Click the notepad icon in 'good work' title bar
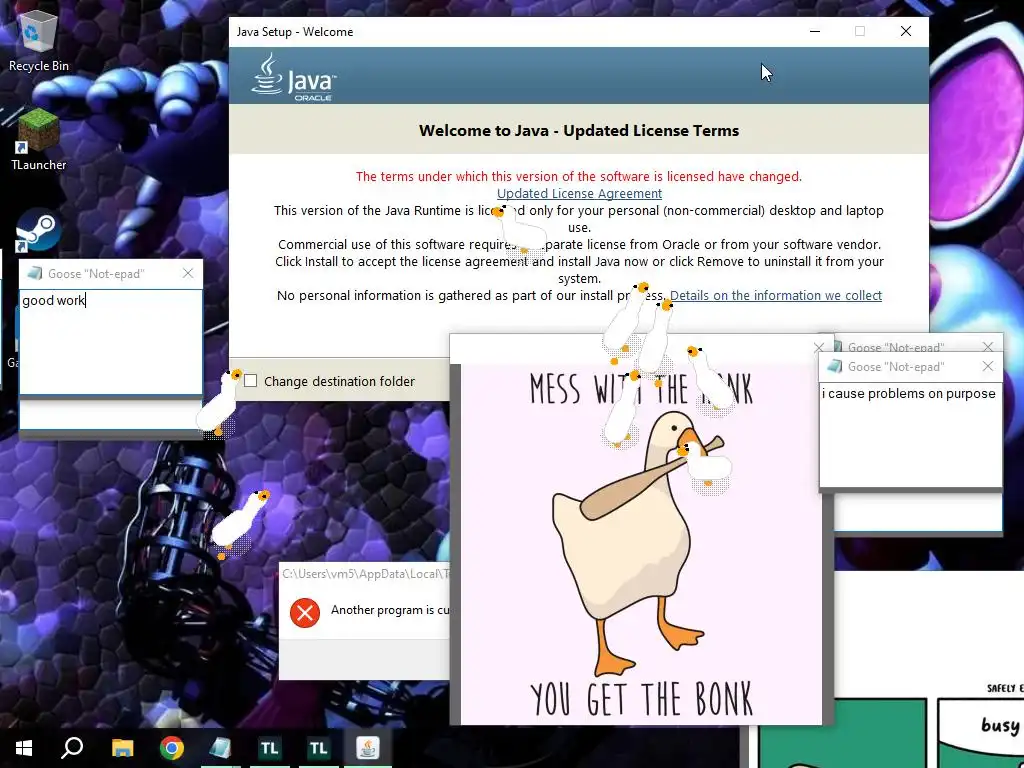The height and width of the screenshot is (768, 1024). click(34, 273)
